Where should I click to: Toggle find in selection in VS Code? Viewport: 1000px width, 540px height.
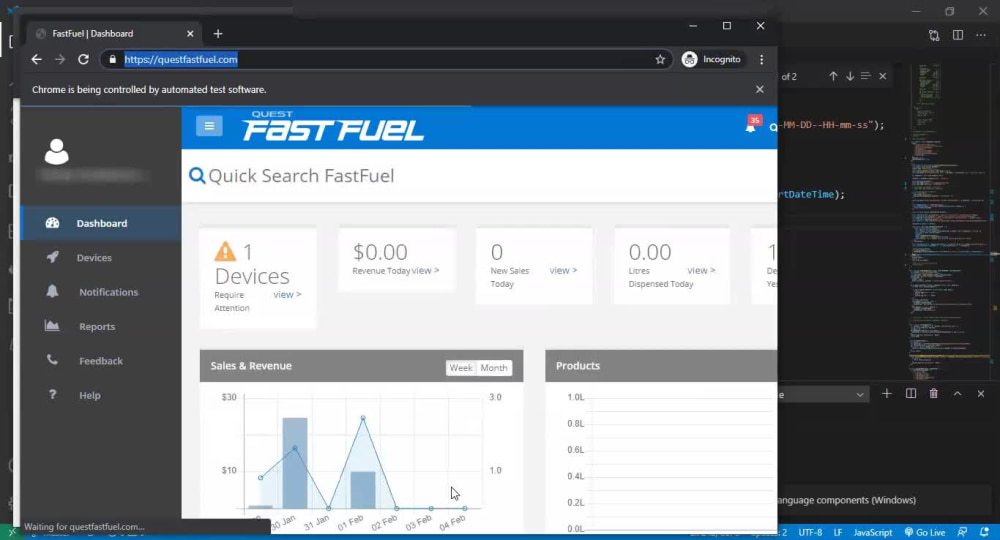point(865,76)
